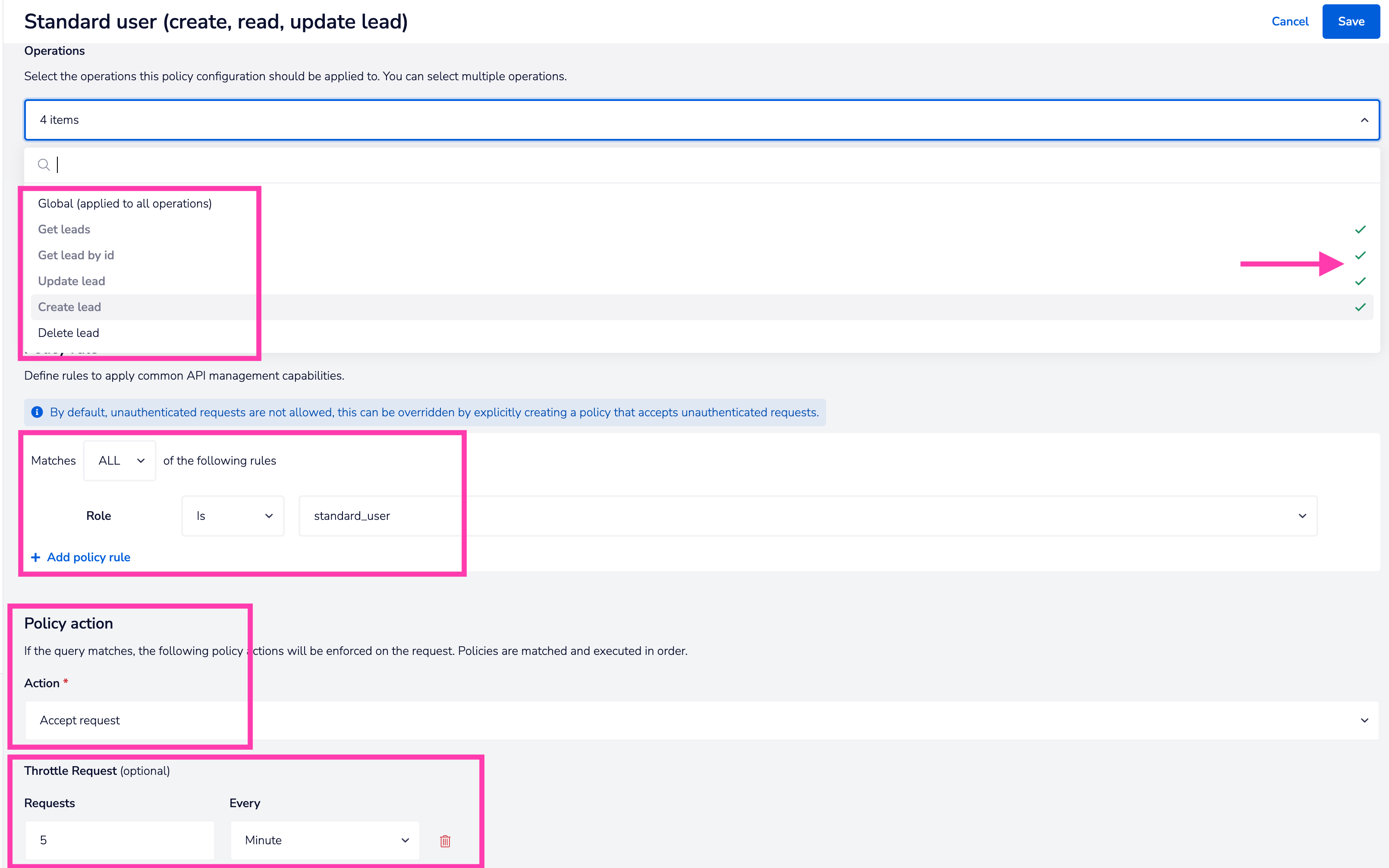This screenshot has width=1389, height=868.
Task: Click the Save button
Action: click(x=1351, y=21)
